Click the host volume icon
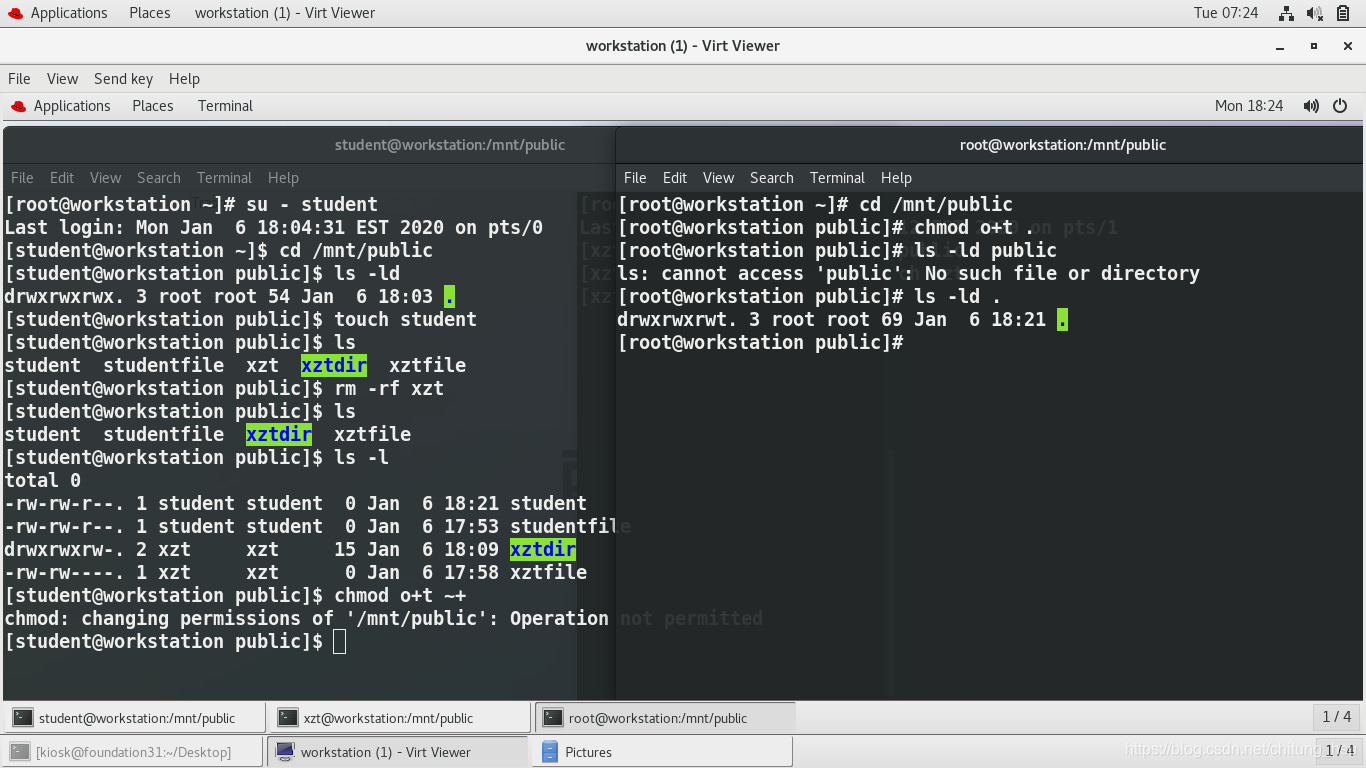The width and height of the screenshot is (1366, 768). [x=1315, y=13]
